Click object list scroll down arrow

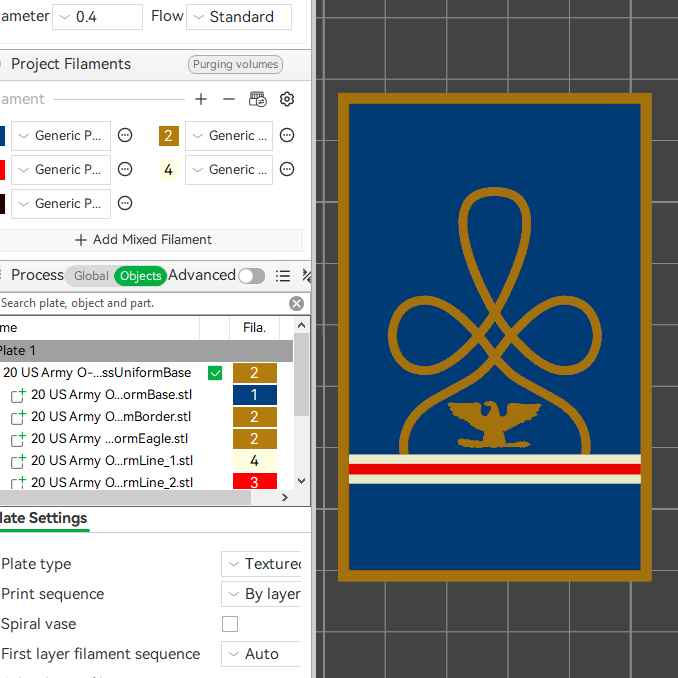[x=302, y=481]
